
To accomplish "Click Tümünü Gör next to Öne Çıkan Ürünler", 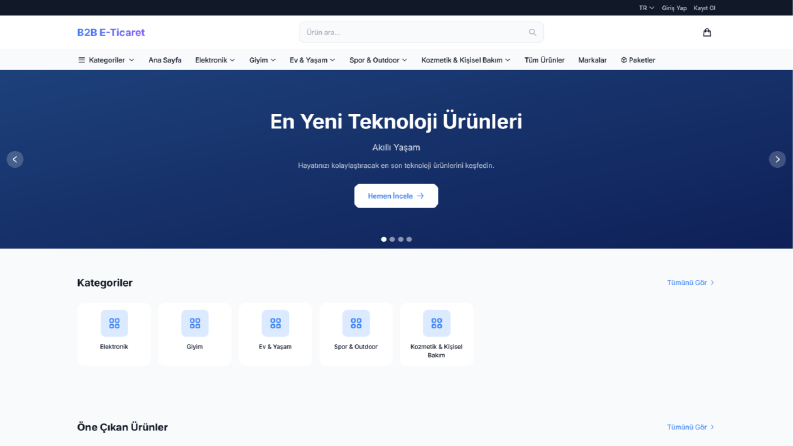I will (x=690, y=427).
